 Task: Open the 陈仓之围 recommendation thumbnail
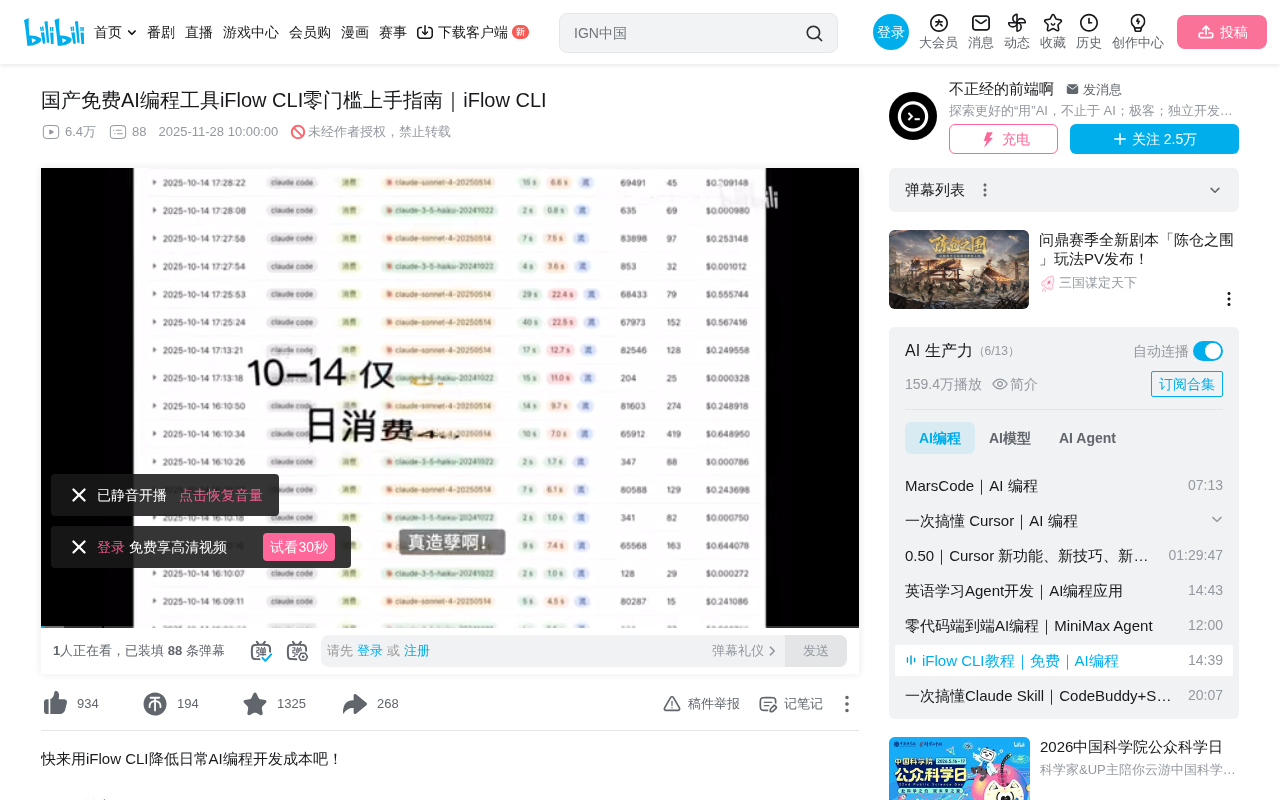[x=959, y=270]
